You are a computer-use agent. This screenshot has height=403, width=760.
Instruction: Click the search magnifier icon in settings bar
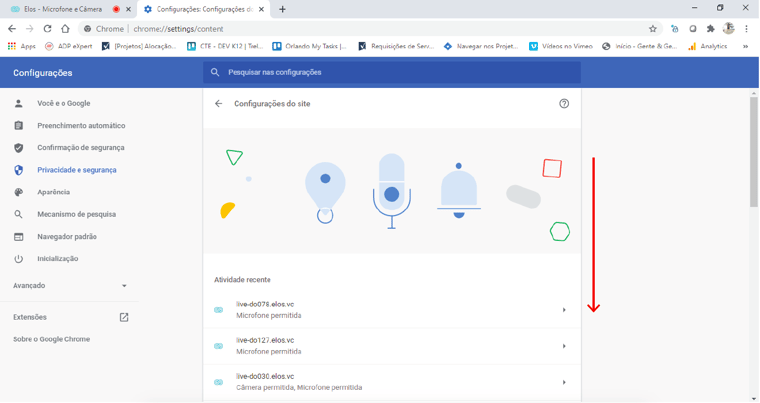(215, 72)
